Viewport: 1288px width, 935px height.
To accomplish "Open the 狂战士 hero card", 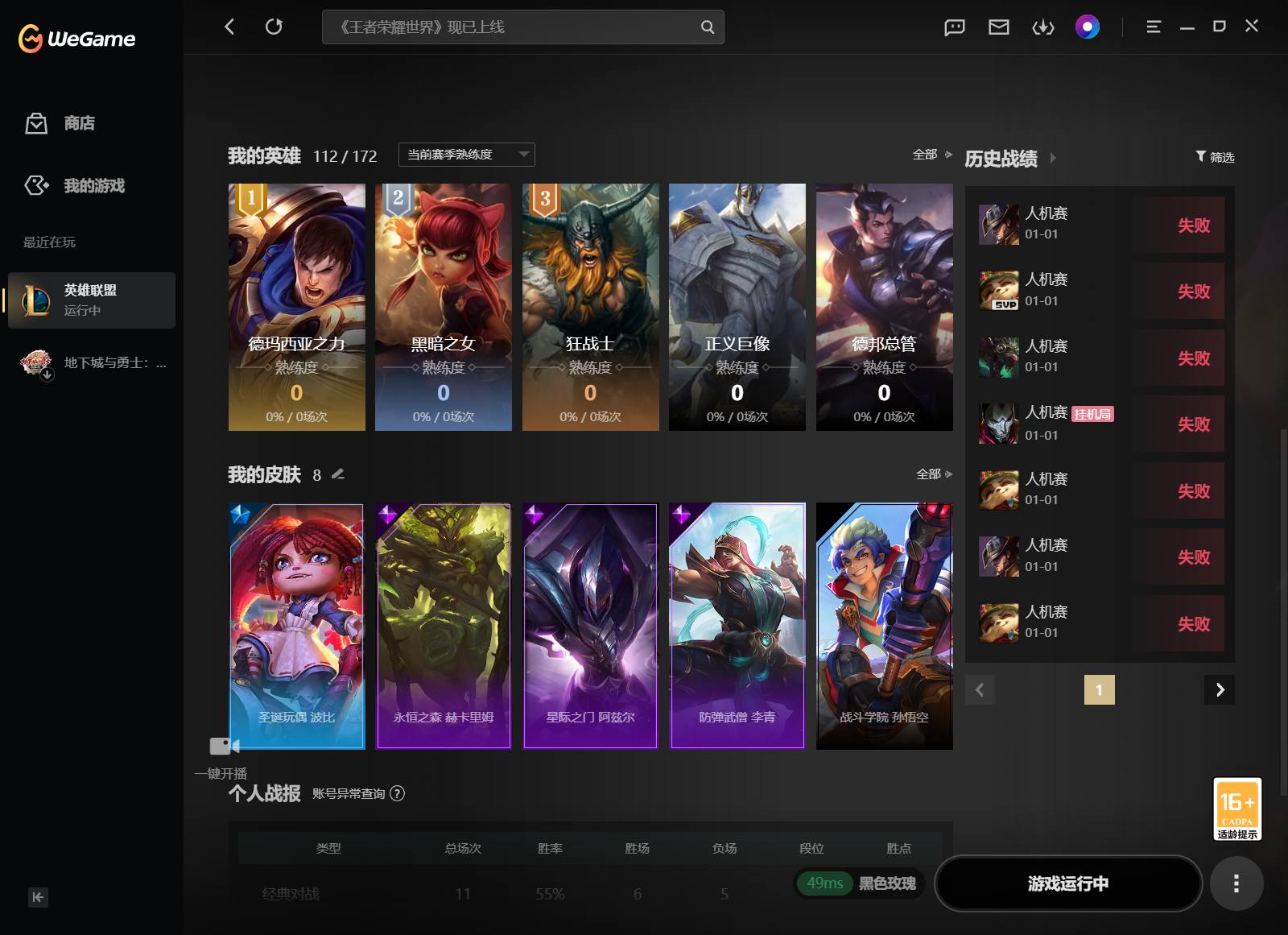I will click(x=590, y=307).
